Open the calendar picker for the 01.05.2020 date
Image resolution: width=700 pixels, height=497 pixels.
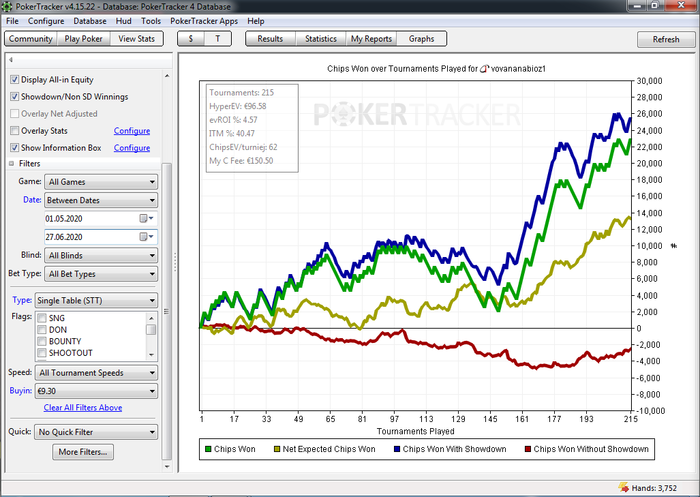pyautogui.click(x=146, y=218)
